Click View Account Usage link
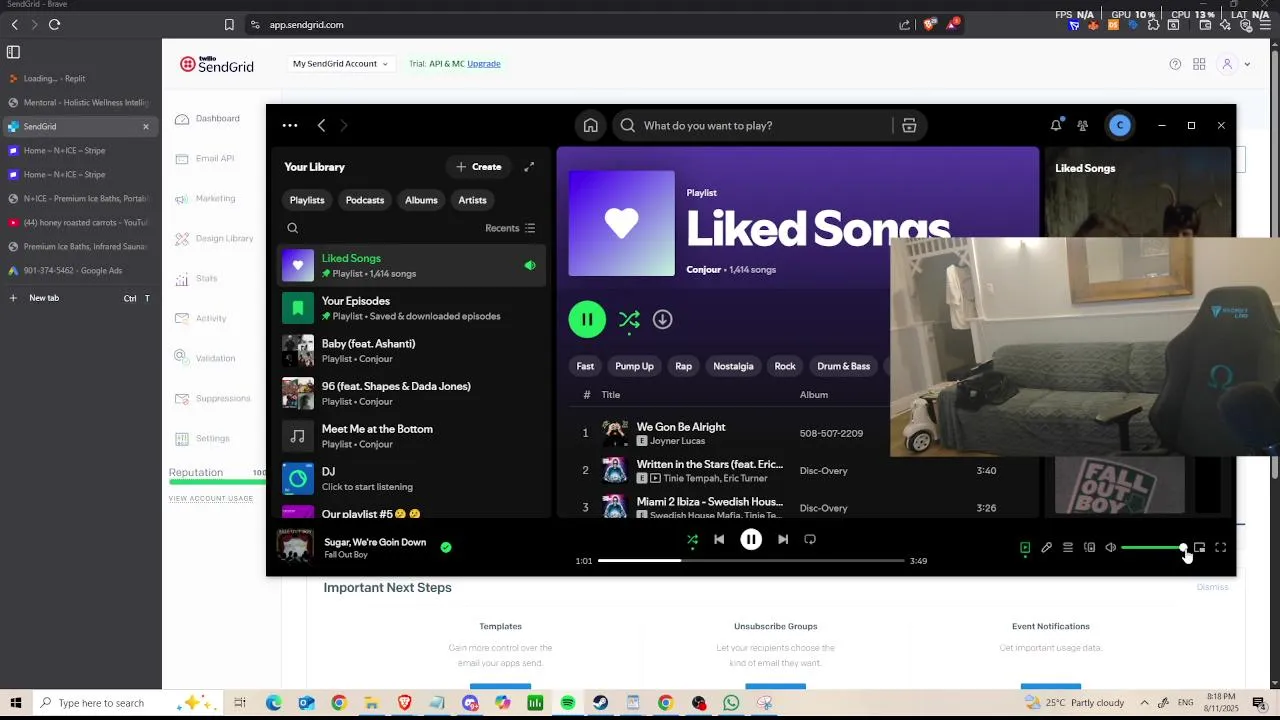The image size is (1280, 720). [x=211, y=499]
